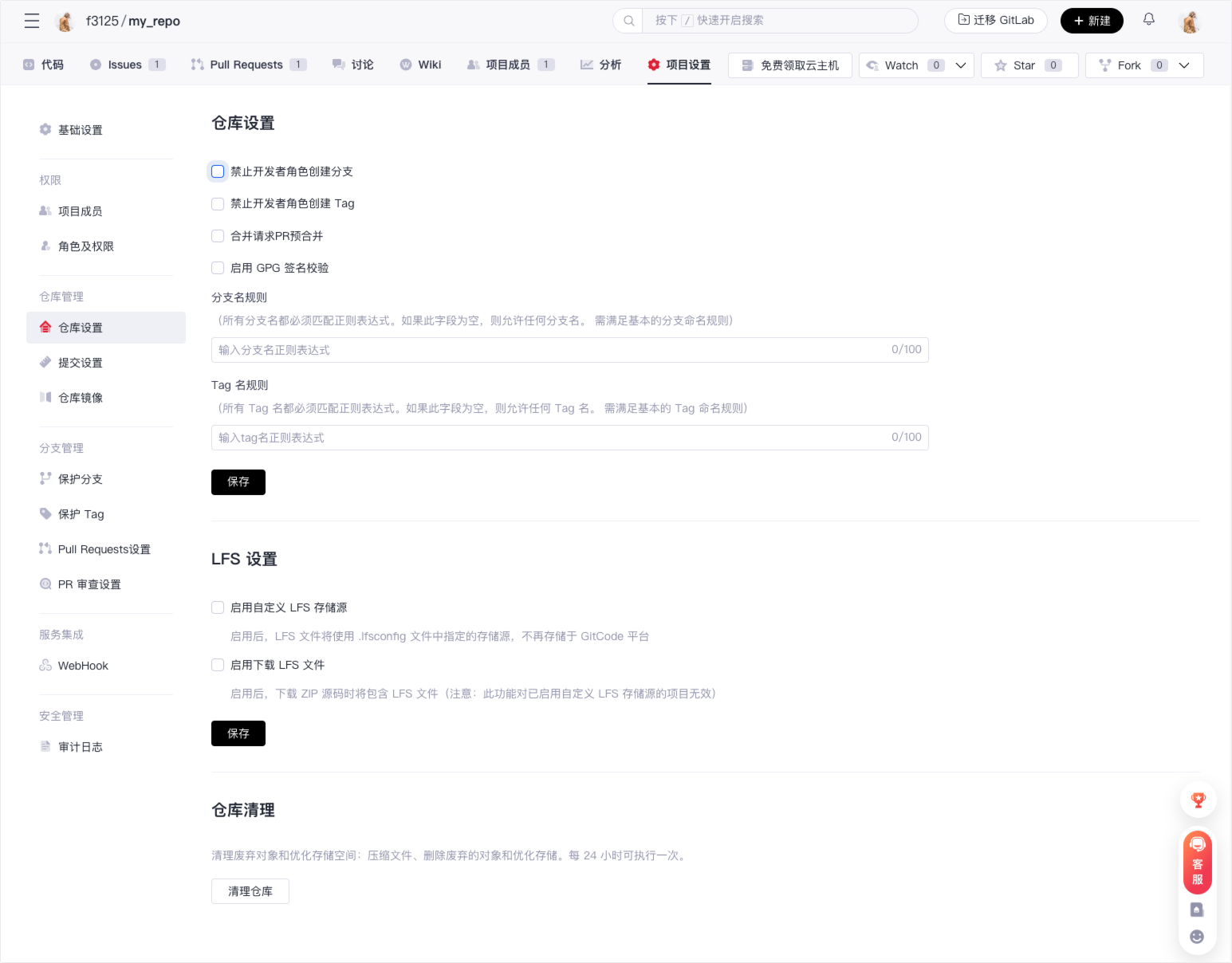Open the trophy icon floating button

click(1198, 800)
